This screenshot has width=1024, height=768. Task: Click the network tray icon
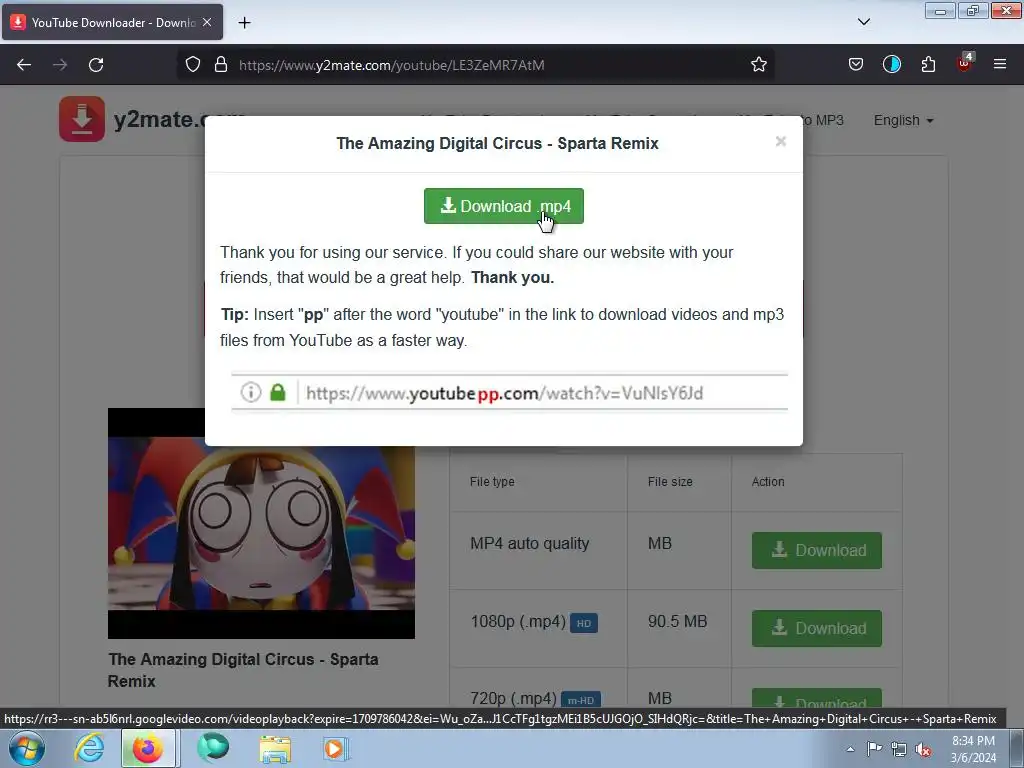(899, 750)
